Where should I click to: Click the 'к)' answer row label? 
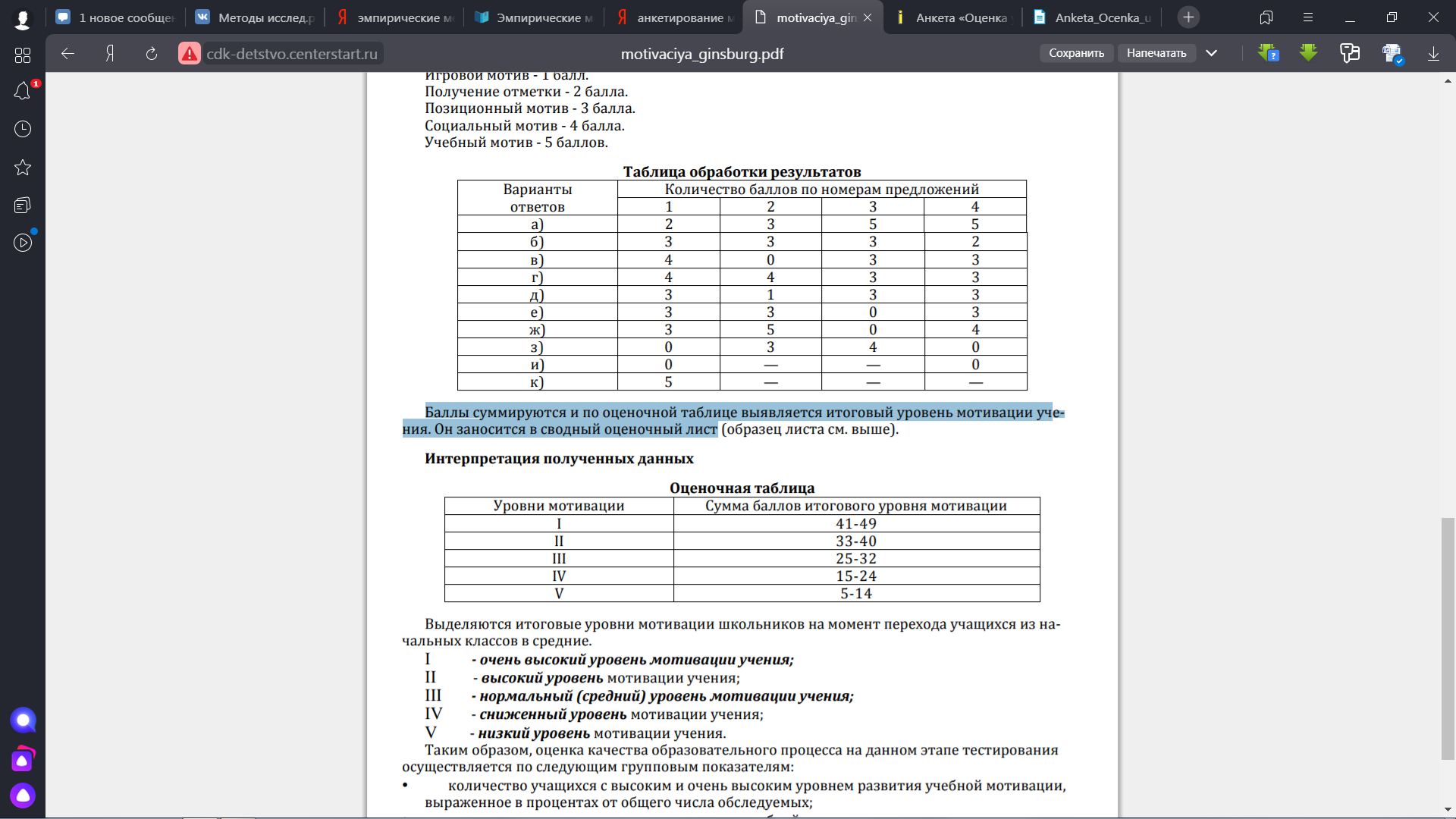coord(537,382)
